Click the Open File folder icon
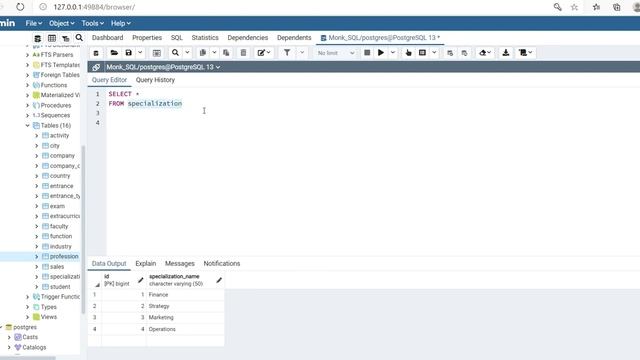 114,53
